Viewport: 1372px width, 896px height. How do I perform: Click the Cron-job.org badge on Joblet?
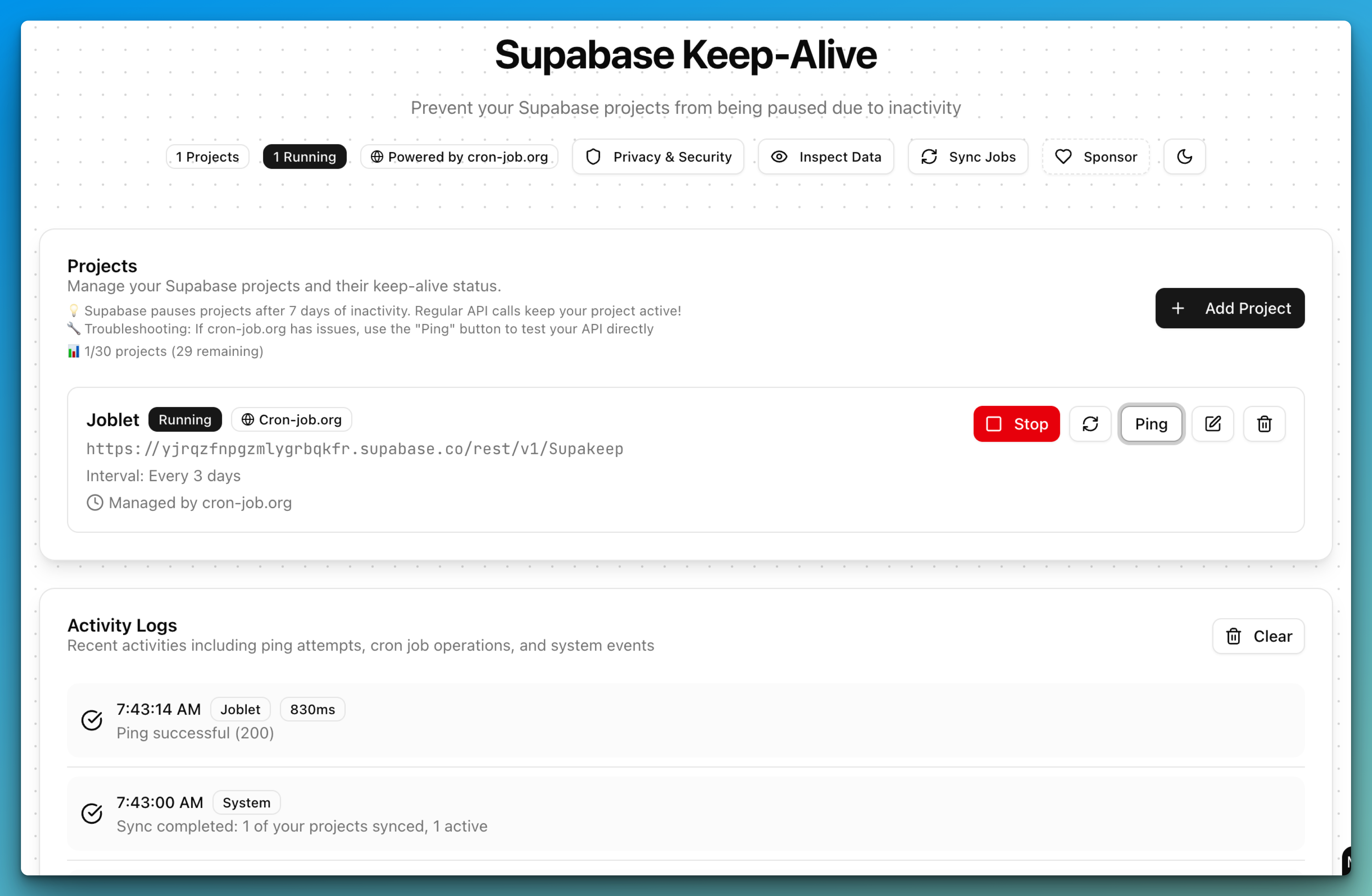pos(292,419)
